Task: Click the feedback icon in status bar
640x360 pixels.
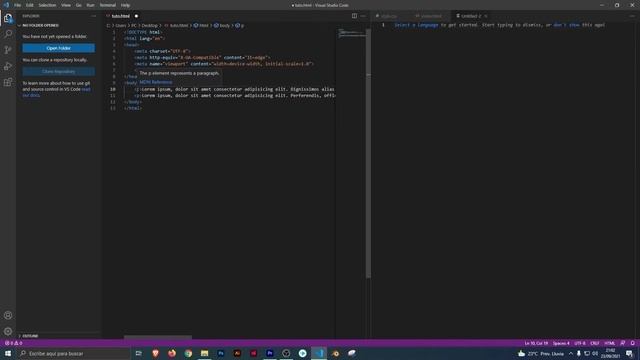Action: (623, 343)
